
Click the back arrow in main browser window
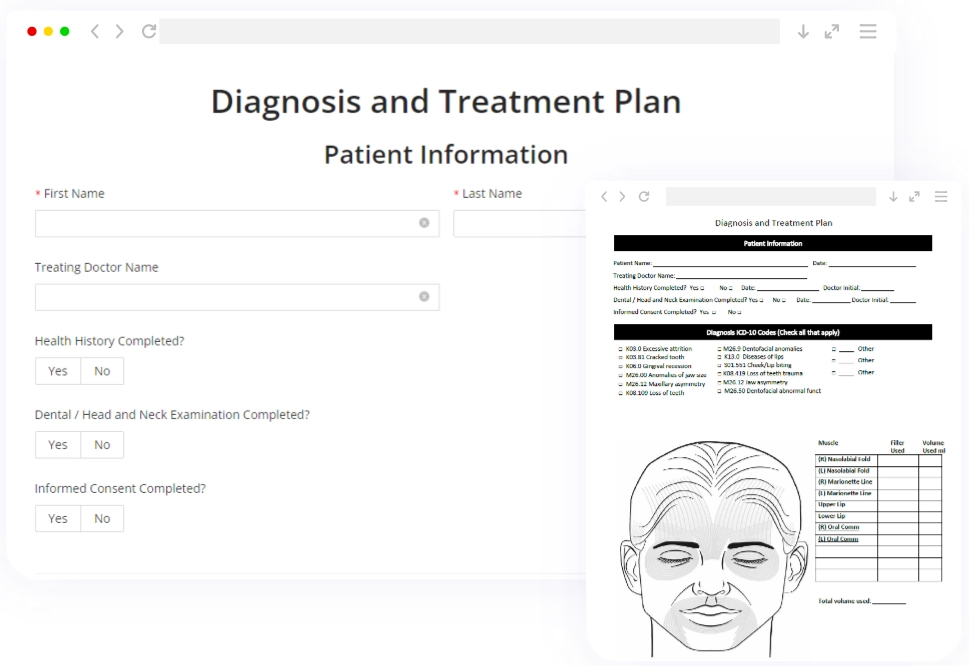click(95, 31)
